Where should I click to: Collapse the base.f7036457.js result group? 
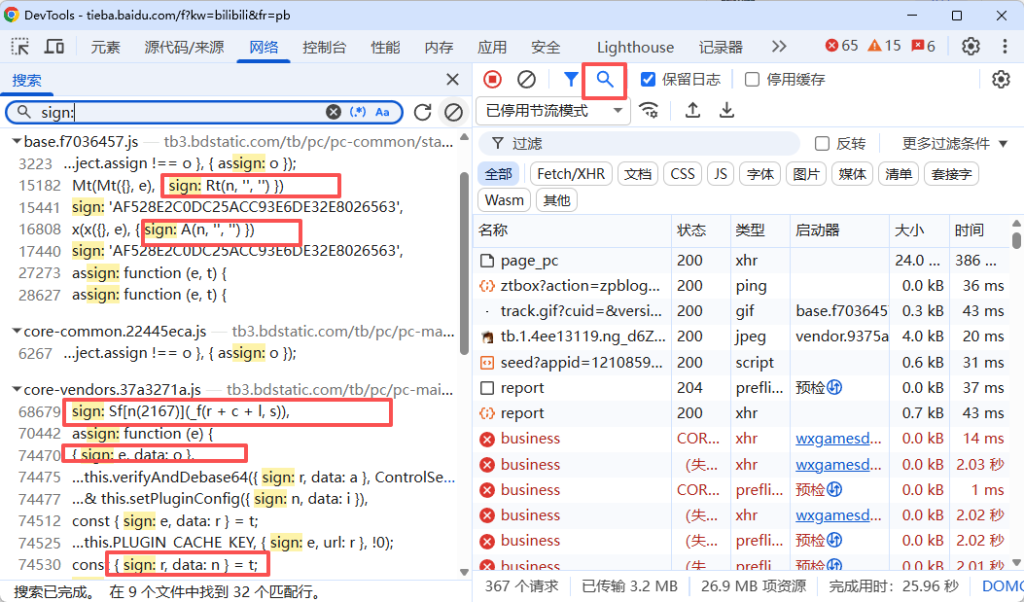click(17, 142)
